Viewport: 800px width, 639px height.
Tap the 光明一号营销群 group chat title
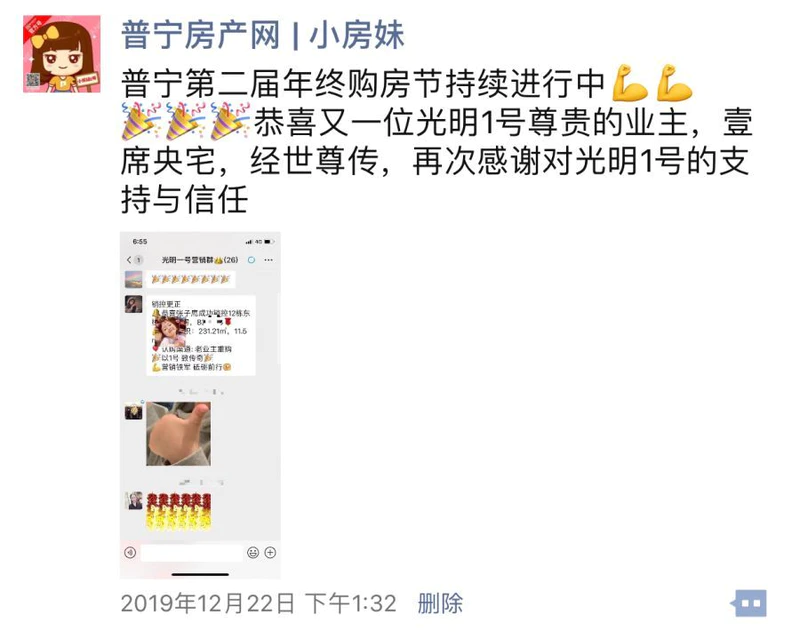(x=199, y=260)
